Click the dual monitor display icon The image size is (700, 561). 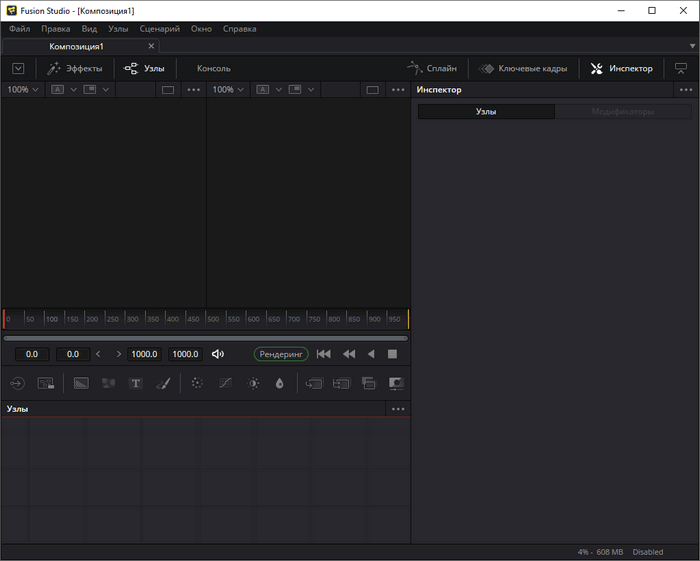(681, 68)
